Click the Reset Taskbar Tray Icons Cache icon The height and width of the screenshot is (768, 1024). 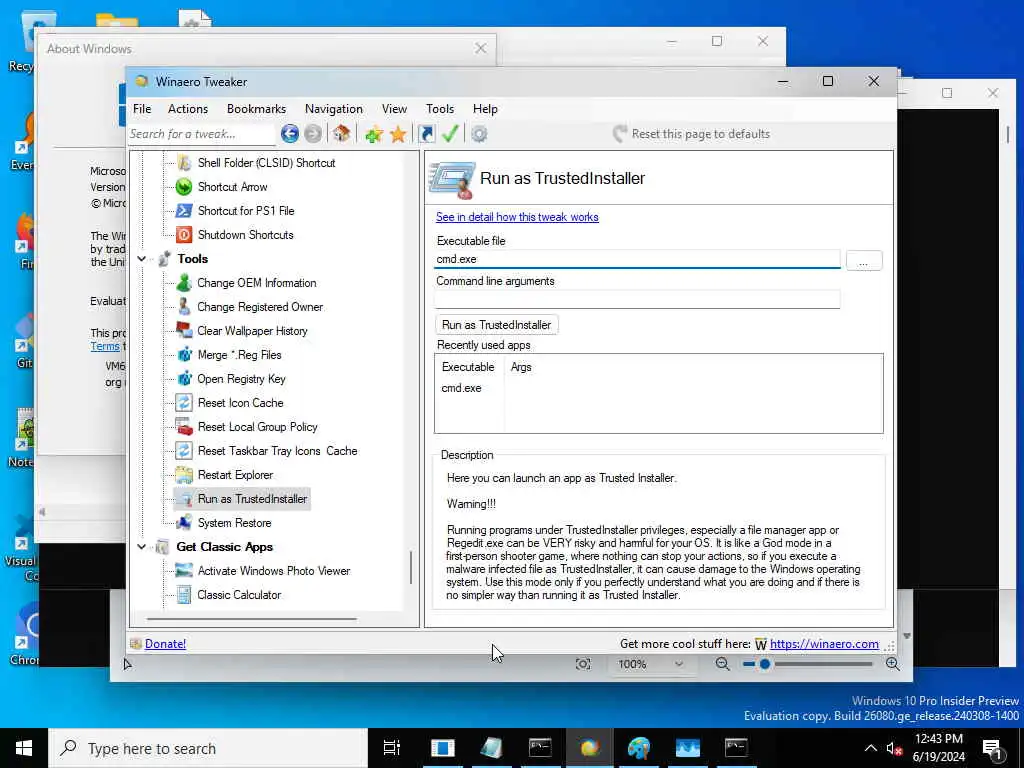(184, 451)
